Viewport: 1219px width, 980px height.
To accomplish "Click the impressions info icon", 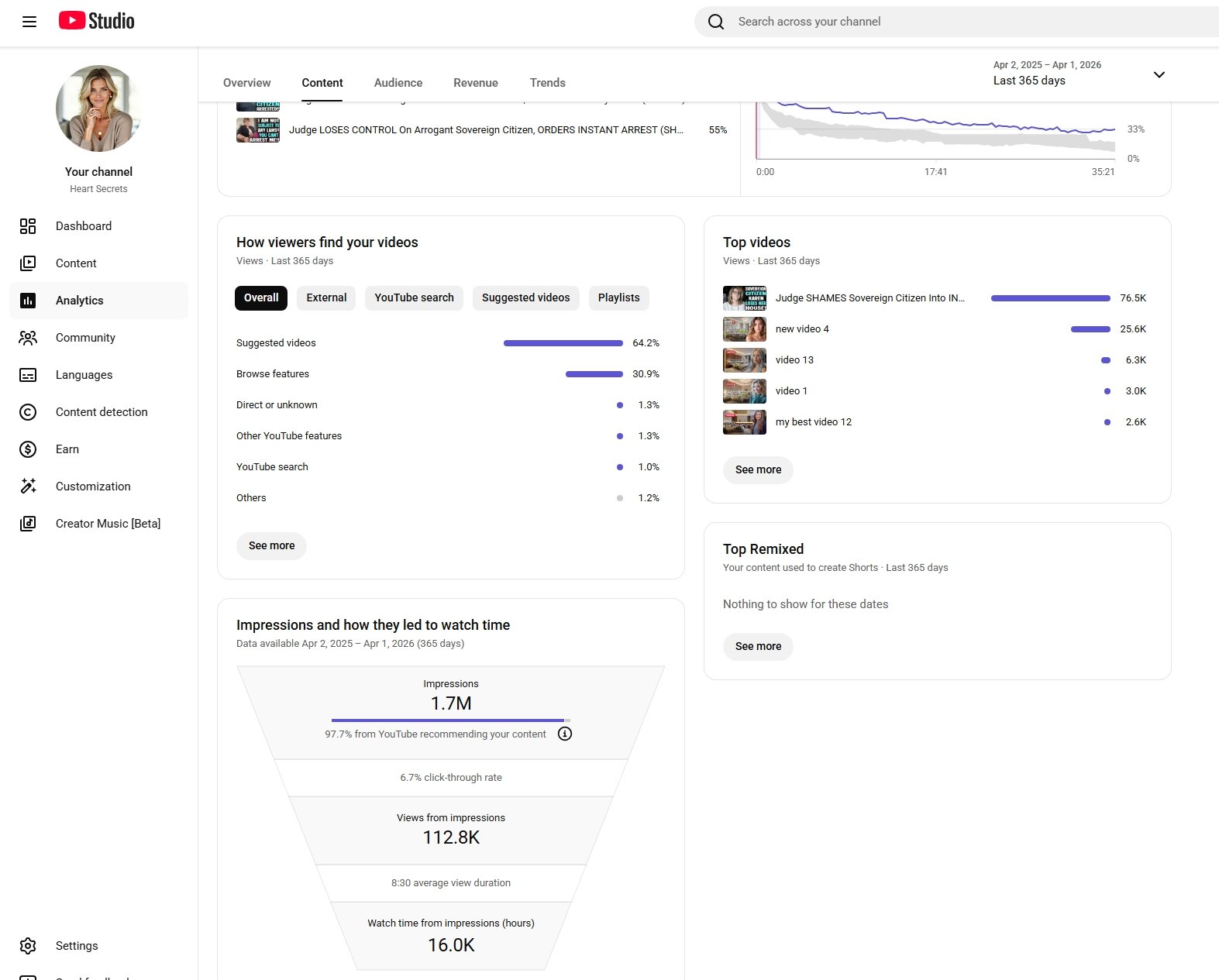I will (565, 734).
